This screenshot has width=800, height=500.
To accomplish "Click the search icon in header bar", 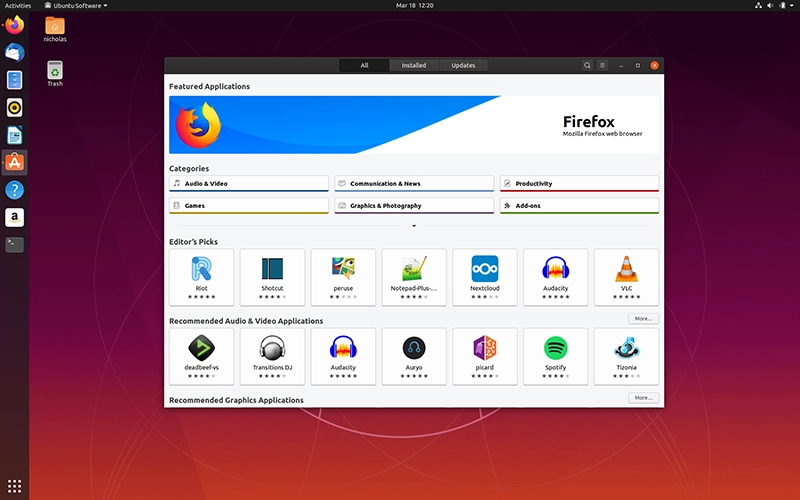I will [587, 65].
